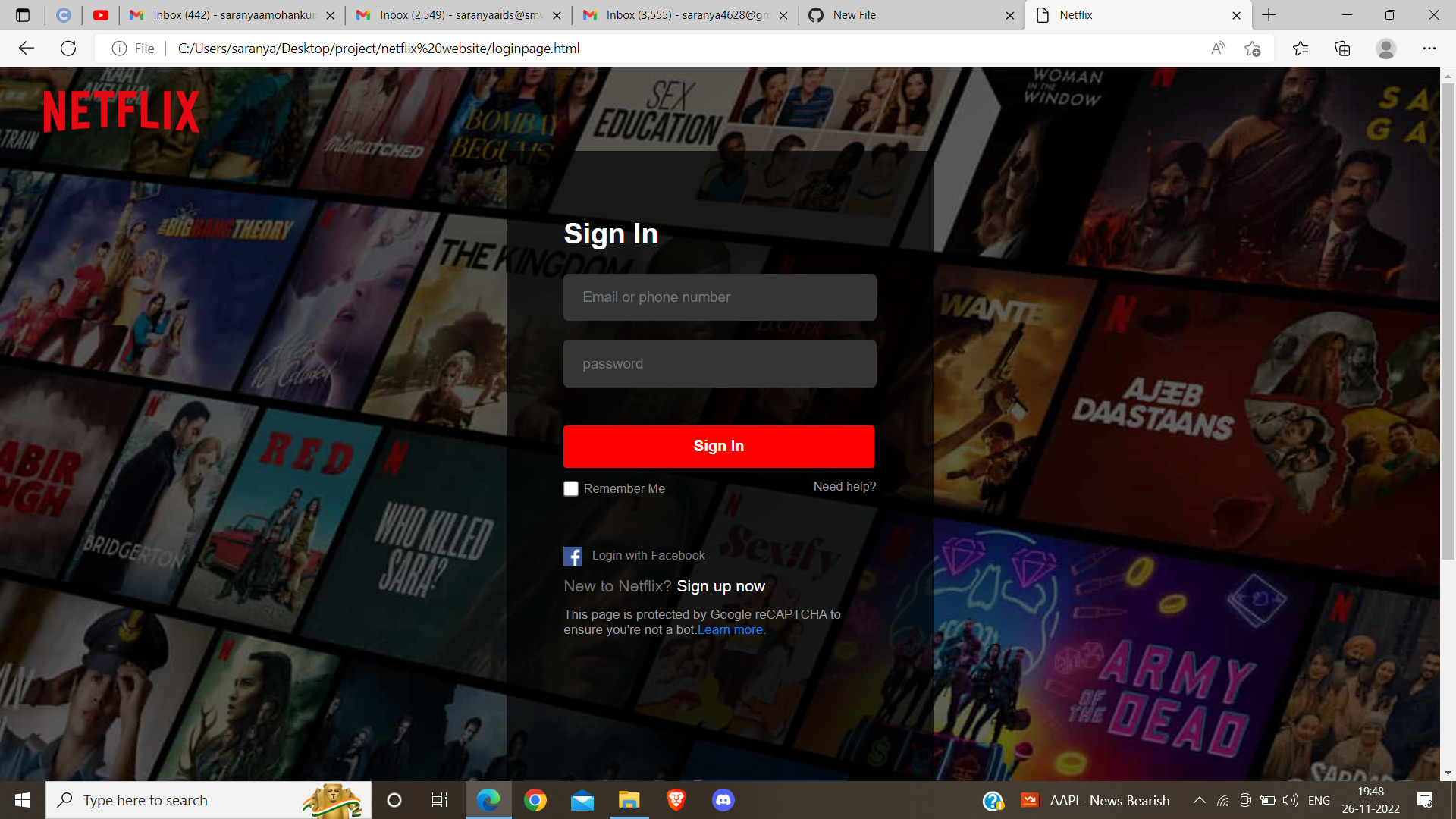The width and height of the screenshot is (1456, 819).
Task: Open the Read aloud feature in the toolbar
Action: (1219, 48)
